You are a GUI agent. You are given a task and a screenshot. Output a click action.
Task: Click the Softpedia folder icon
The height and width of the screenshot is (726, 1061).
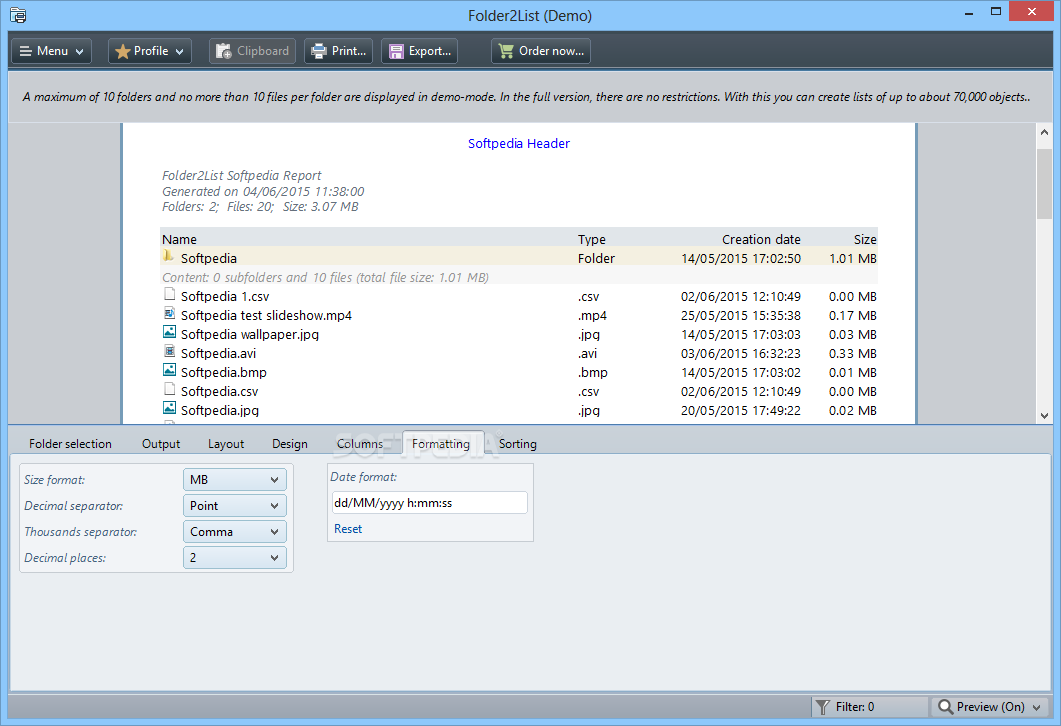[x=168, y=256]
